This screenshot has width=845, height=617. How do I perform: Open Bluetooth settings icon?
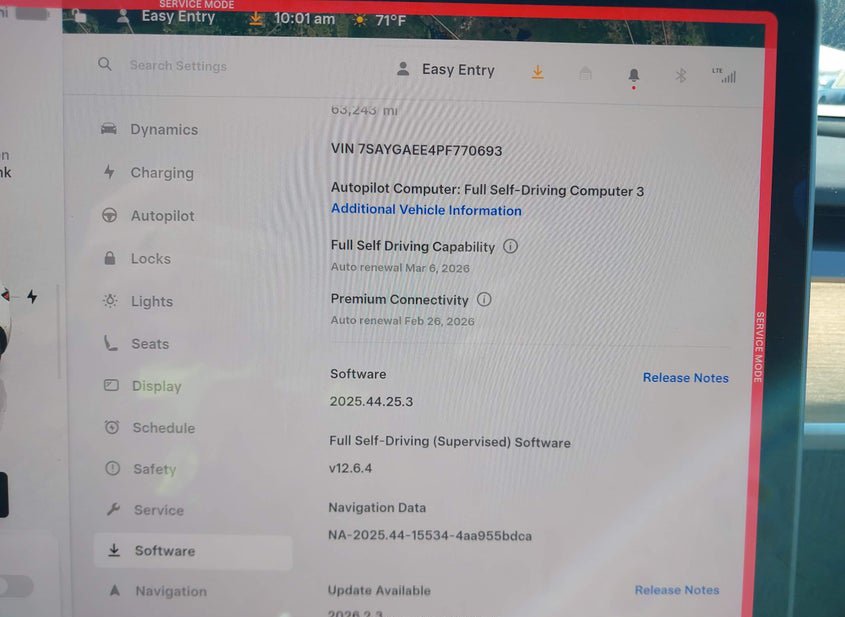point(681,75)
